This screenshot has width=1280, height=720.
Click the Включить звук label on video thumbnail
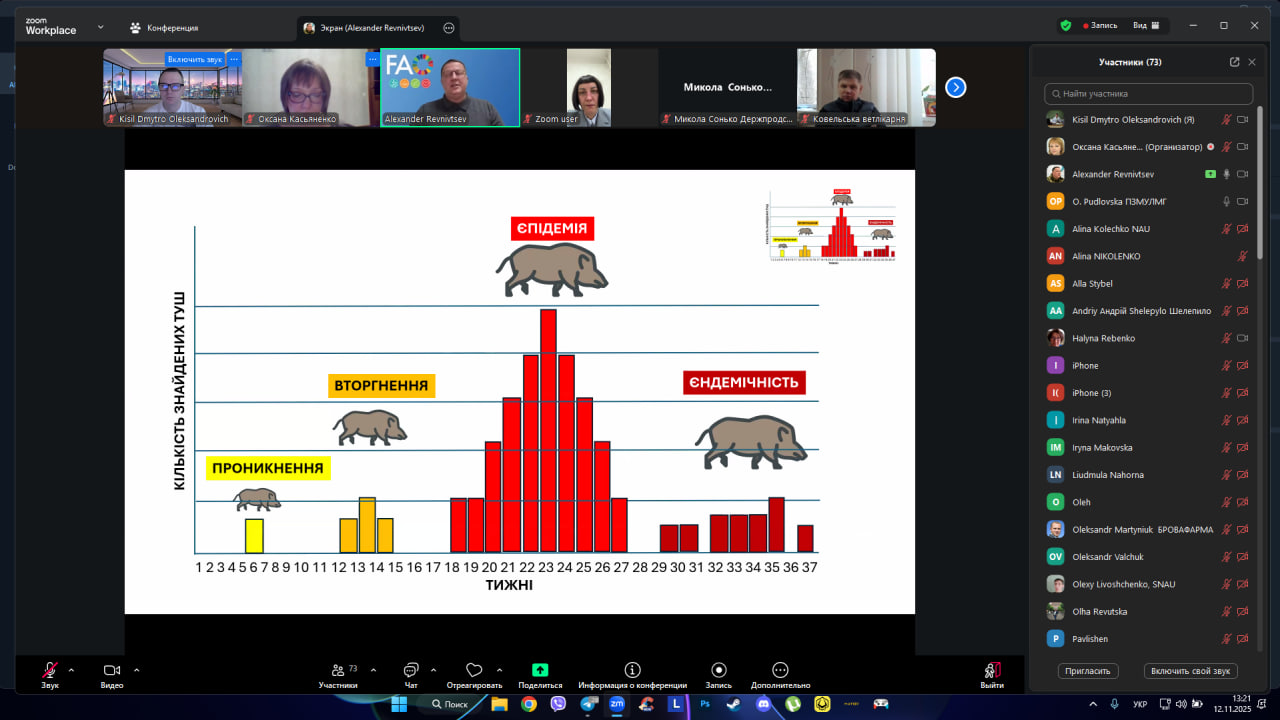(195, 59)
